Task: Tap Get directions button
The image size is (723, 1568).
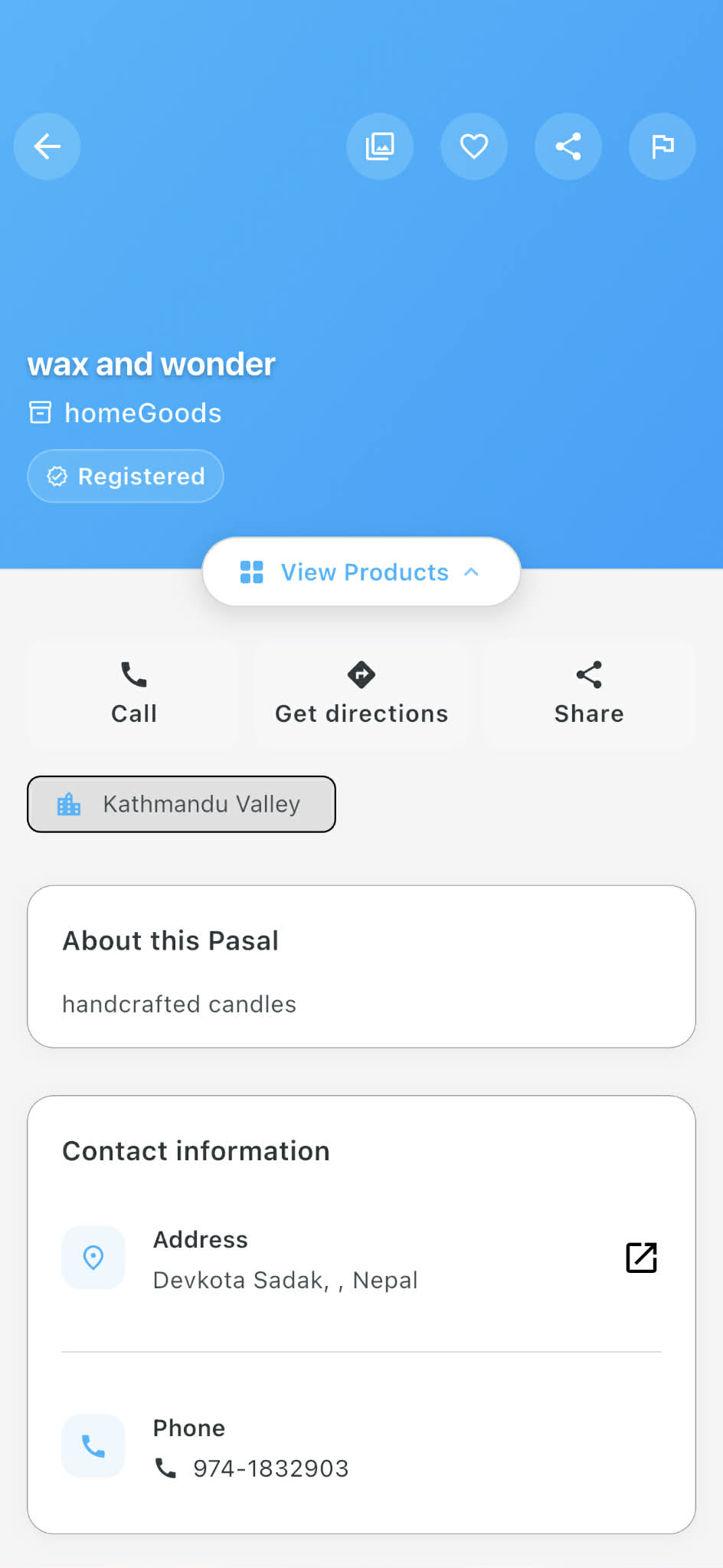Action: coord(361,694)
